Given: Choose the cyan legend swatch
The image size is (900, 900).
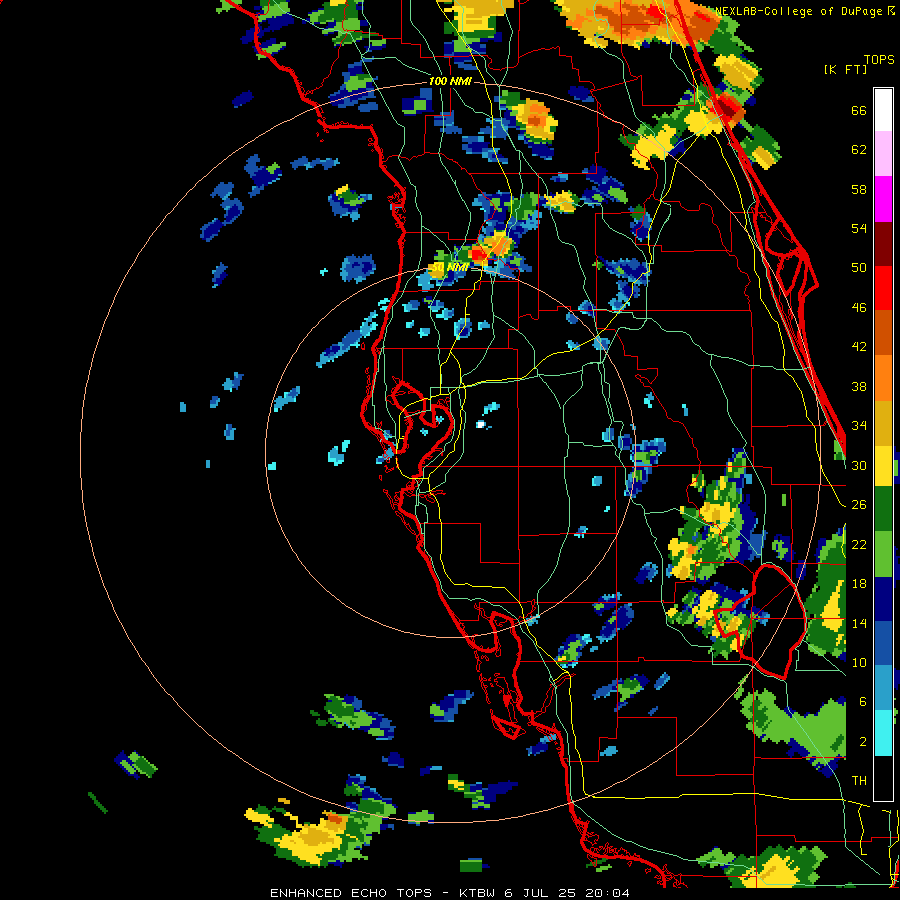Looking at the screenshot, I should click(x=883, y=733).
